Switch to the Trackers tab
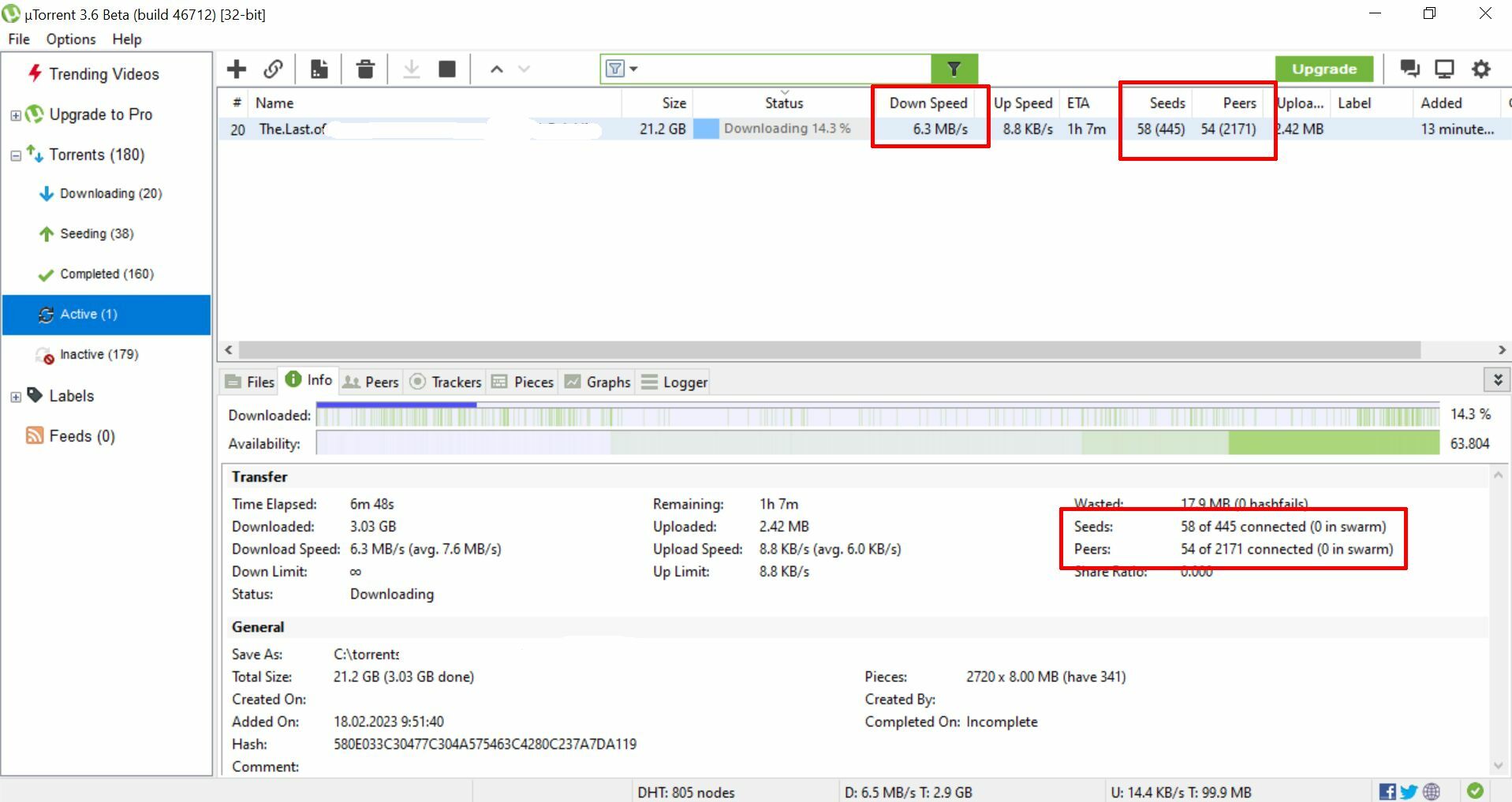Screen dimensions: 1512x802 tap(446, 382)
